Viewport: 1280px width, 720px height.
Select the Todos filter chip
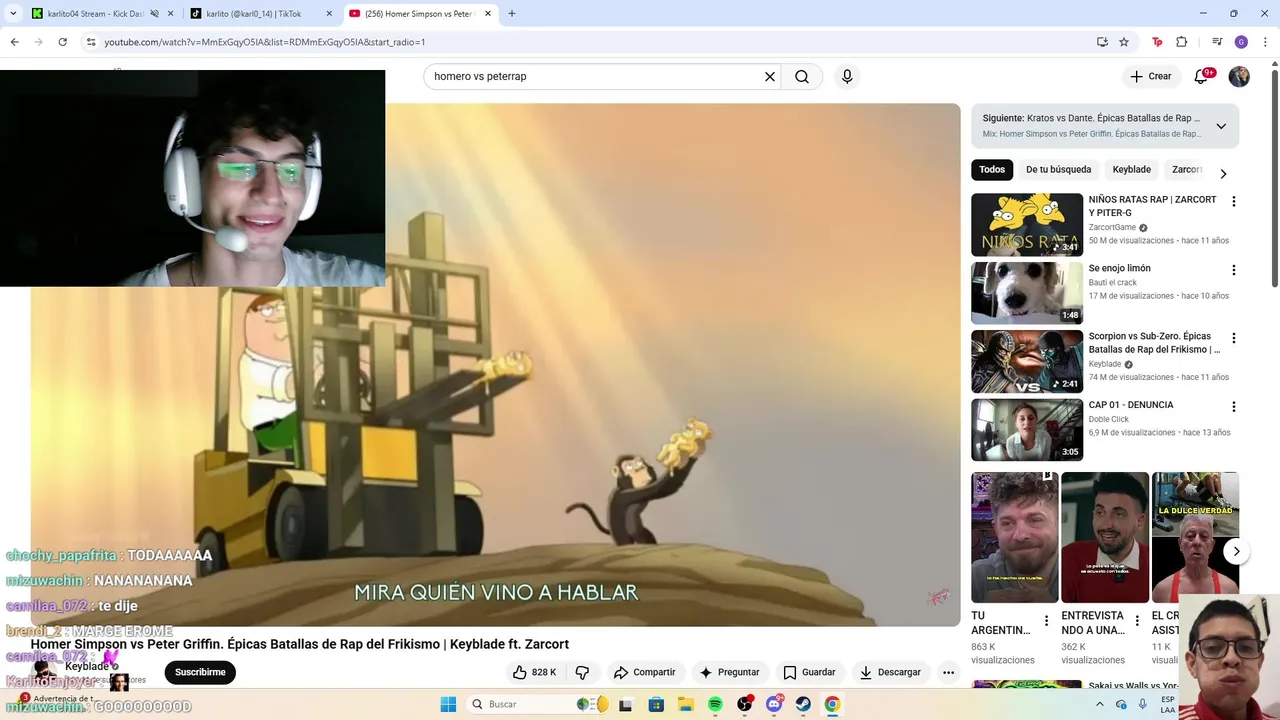[x=992, y=169]
